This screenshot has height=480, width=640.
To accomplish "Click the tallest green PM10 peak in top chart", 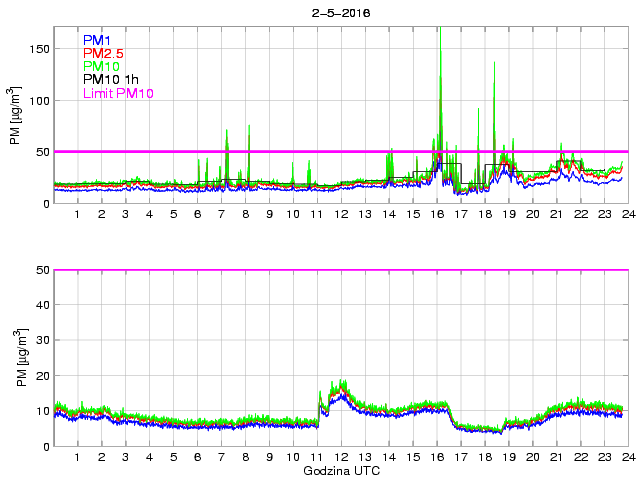I will coord(438,30).
